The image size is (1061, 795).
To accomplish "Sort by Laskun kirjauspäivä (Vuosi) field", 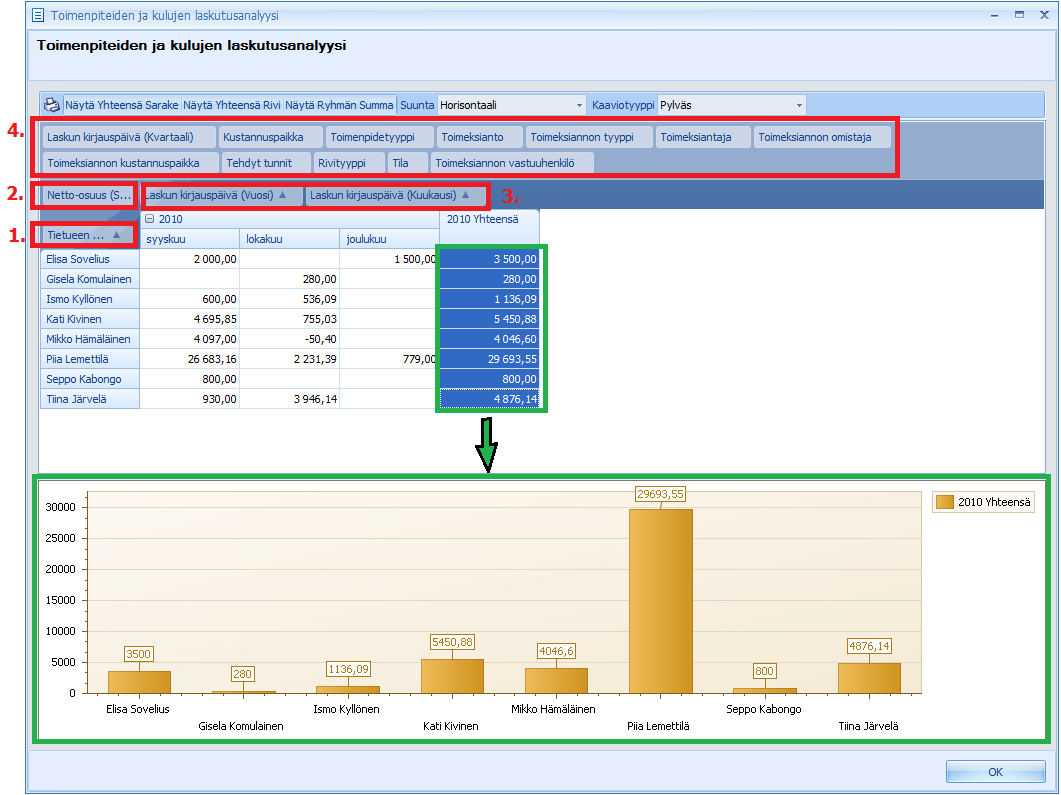I will click(221, 196).
